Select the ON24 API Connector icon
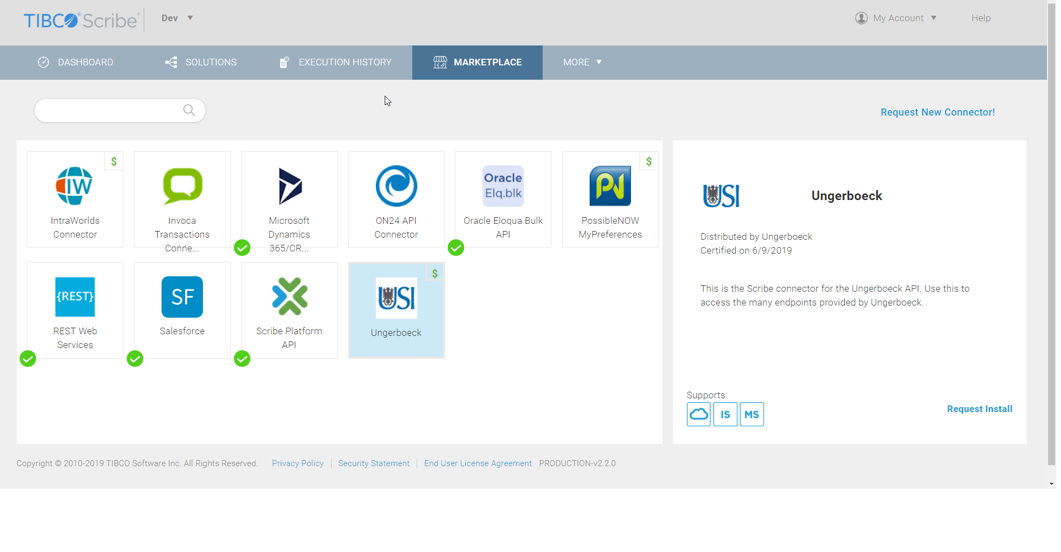This screenshot has height=552, width=1061. click(x=396, y=185)
